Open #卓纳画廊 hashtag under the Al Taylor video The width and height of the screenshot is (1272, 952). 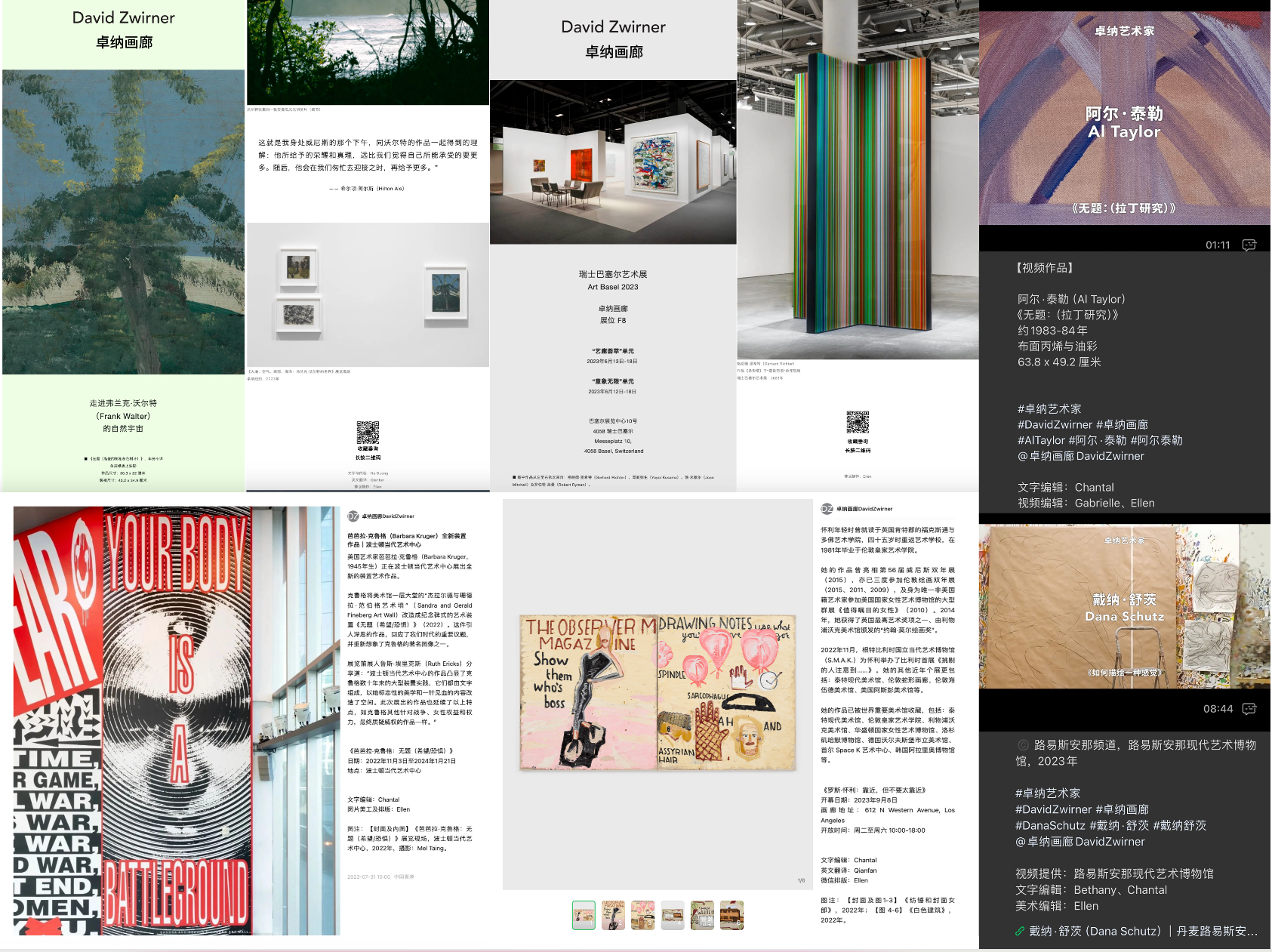point(1123,425)
